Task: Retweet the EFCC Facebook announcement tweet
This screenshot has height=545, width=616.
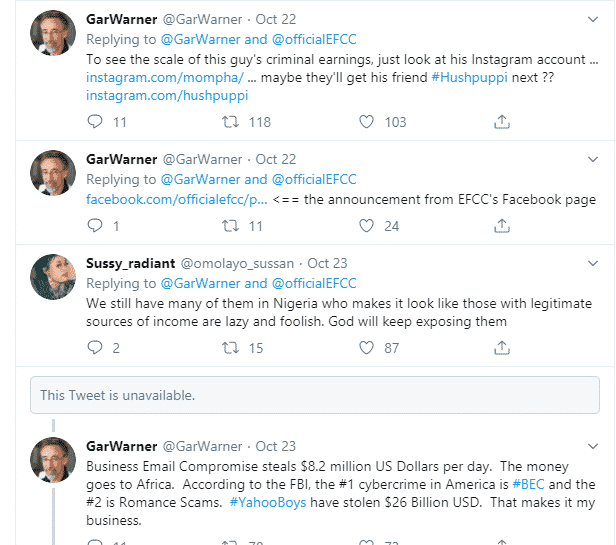Action: tap(229, 226)
